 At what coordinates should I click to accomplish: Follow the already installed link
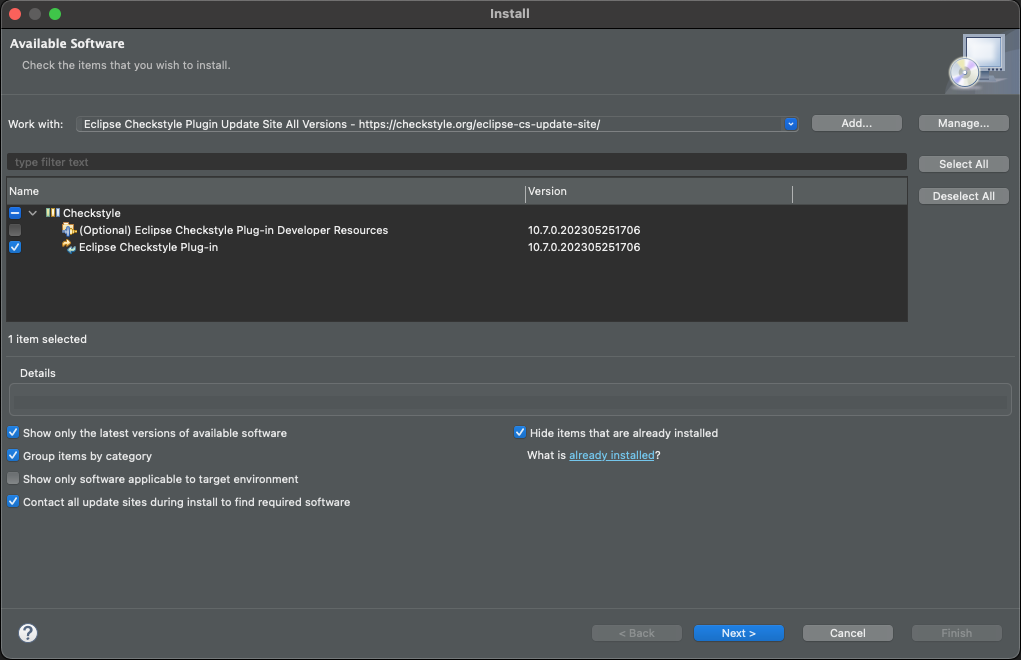[611, 455]
